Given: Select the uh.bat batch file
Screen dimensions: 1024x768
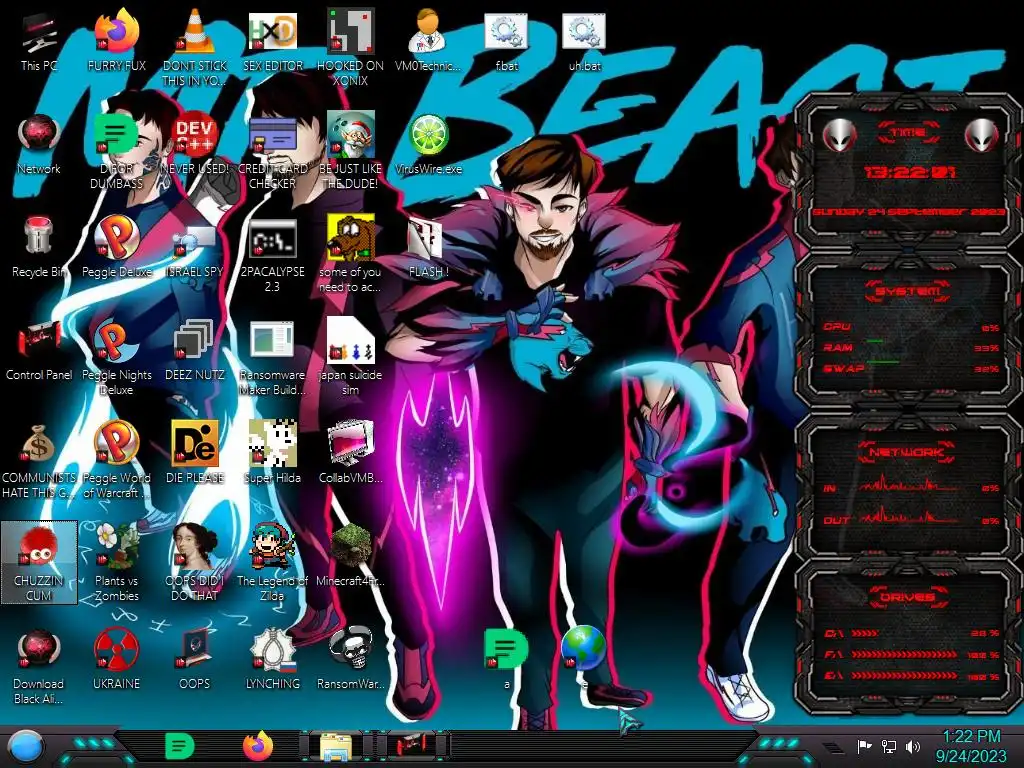Looking at the screenshot, I should coord(584,33).
